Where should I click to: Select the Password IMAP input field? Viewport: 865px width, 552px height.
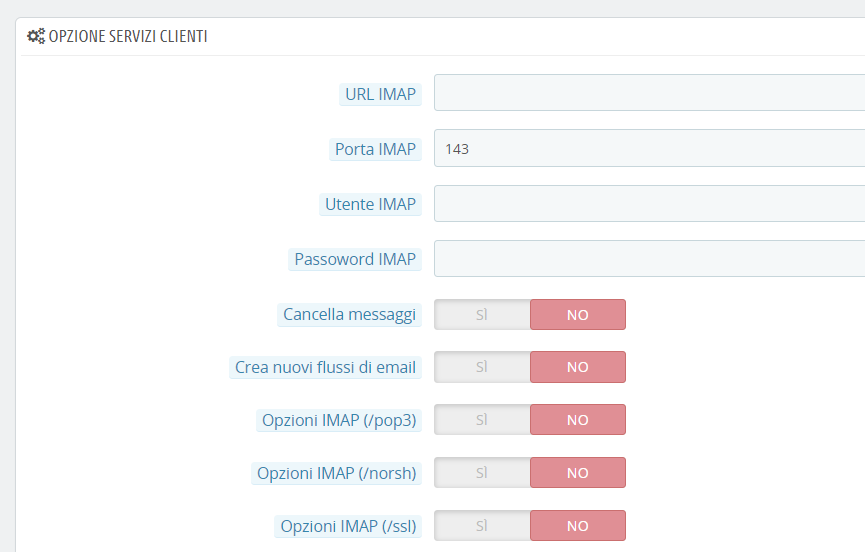(649, 259)
